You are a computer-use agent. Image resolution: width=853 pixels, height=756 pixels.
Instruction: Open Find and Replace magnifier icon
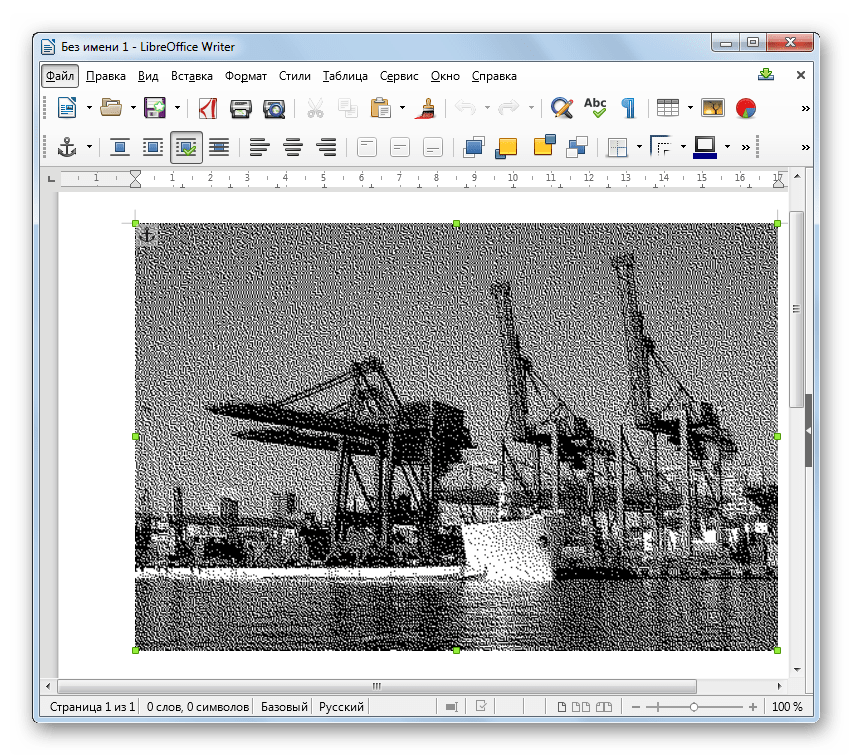coord(562,108)
